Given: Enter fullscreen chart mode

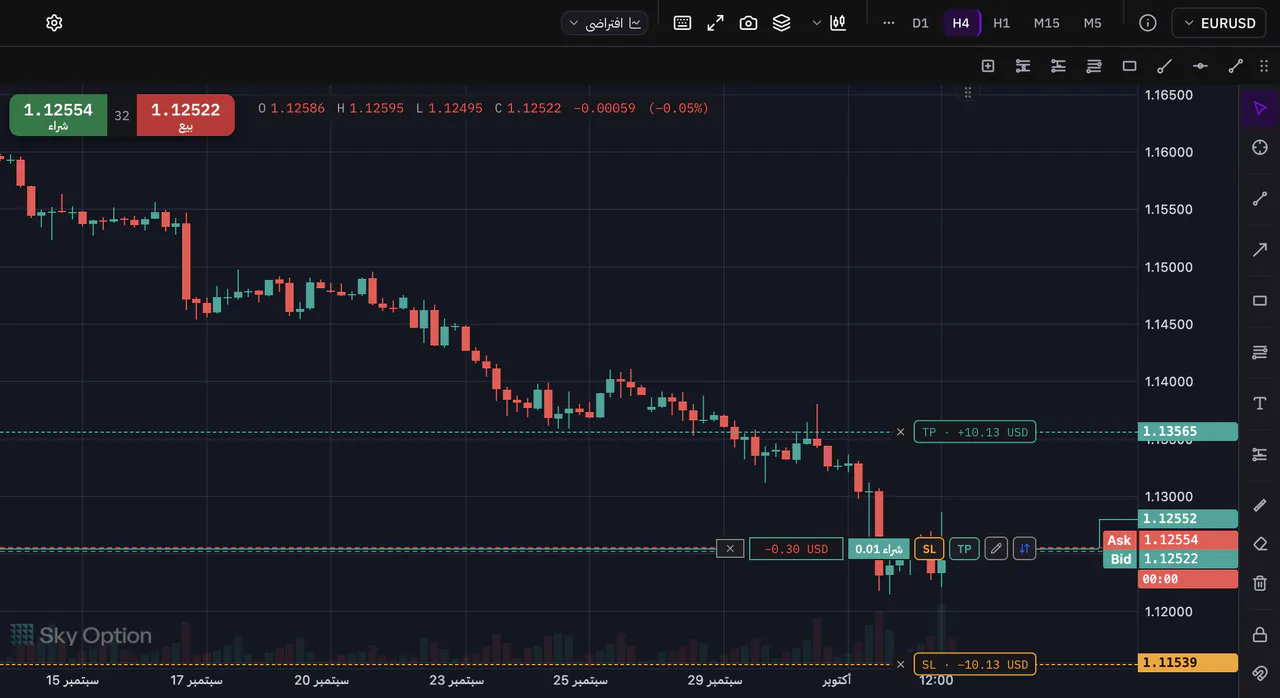Looking at the screenshot, I should [715, 23].
